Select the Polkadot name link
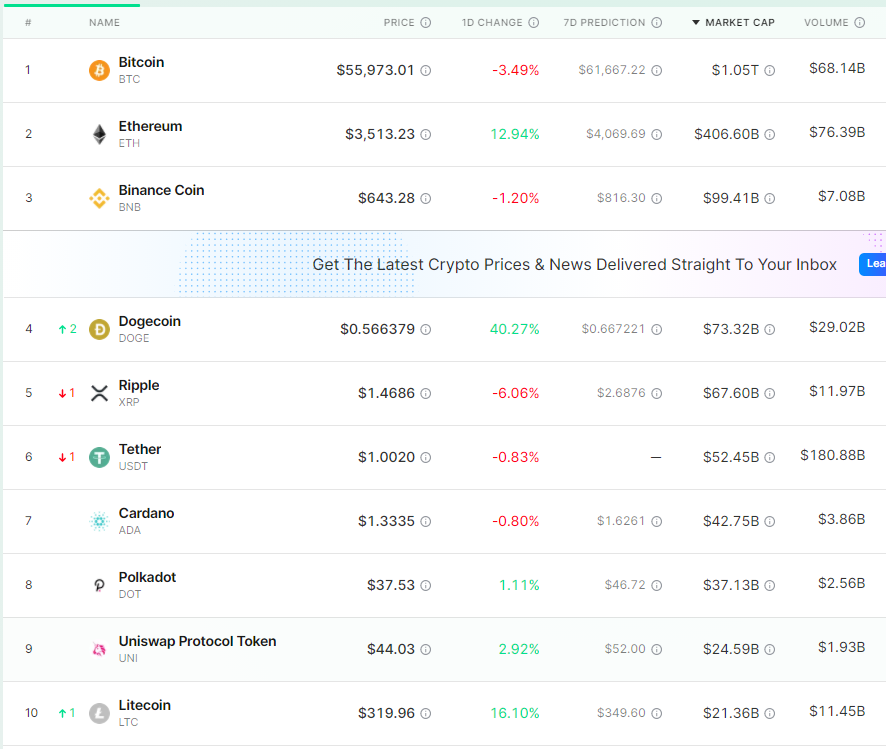 click(147, 577)
